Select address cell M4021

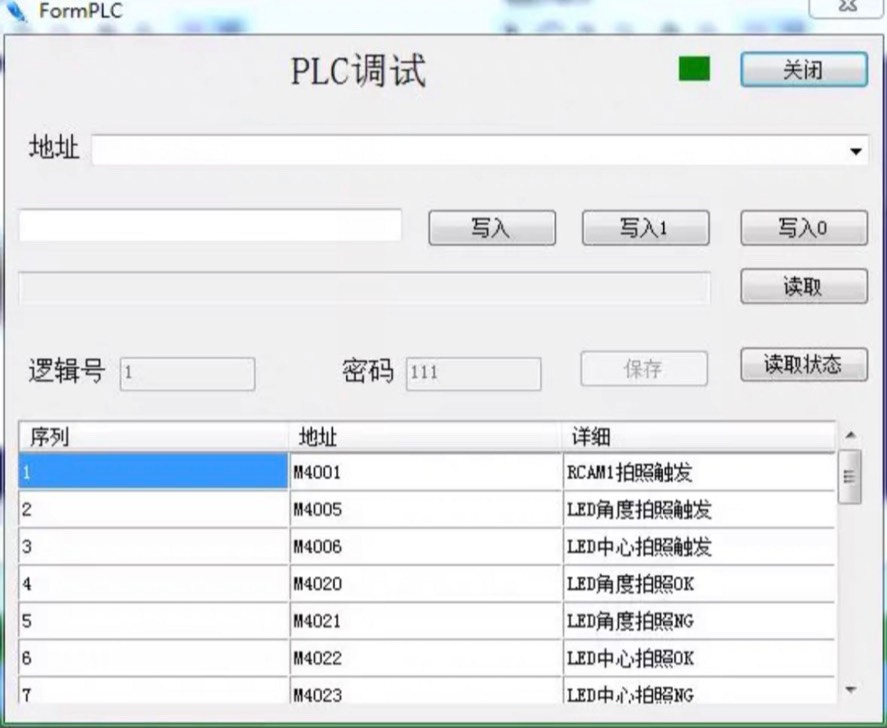[426, 621]
